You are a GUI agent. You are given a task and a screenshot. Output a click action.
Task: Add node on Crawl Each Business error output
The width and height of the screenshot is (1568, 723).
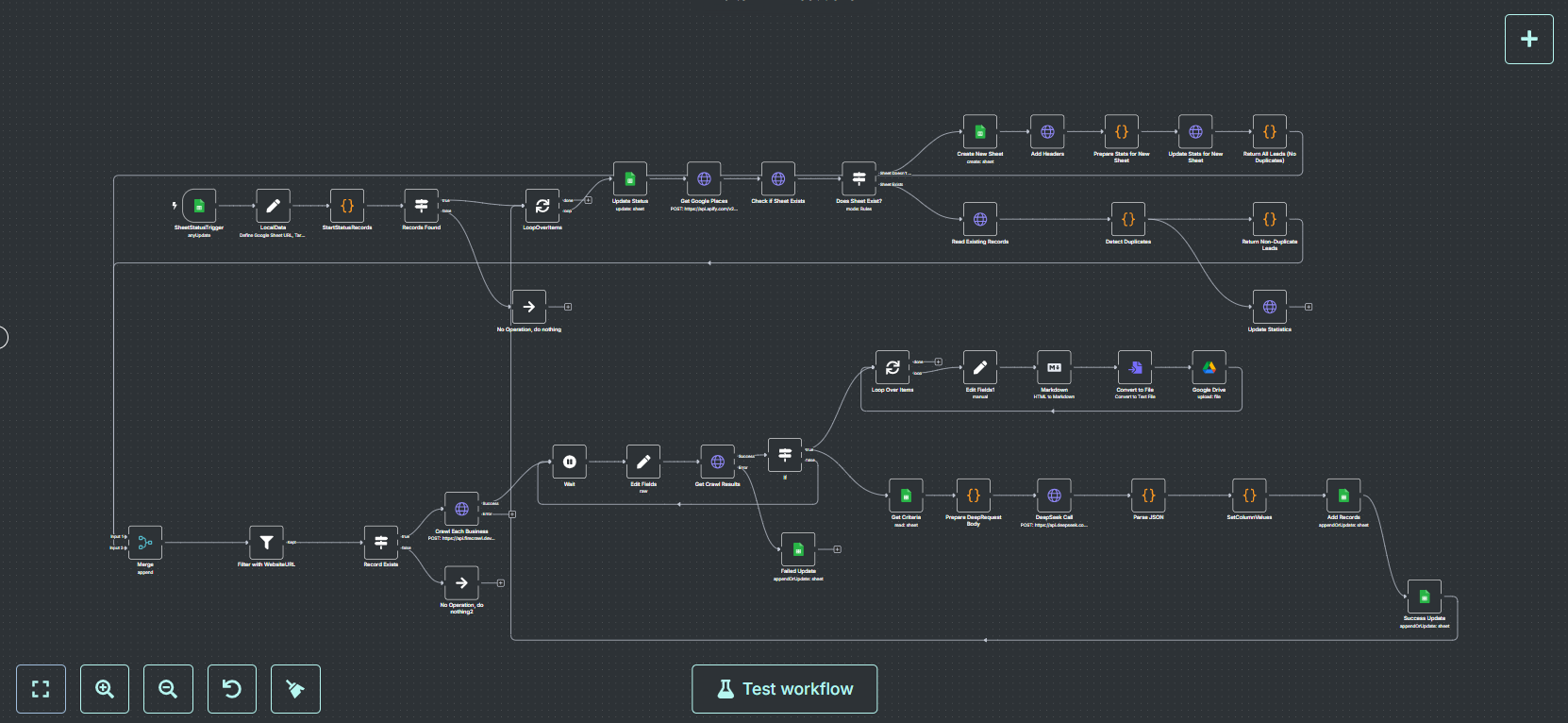(512, 514)
